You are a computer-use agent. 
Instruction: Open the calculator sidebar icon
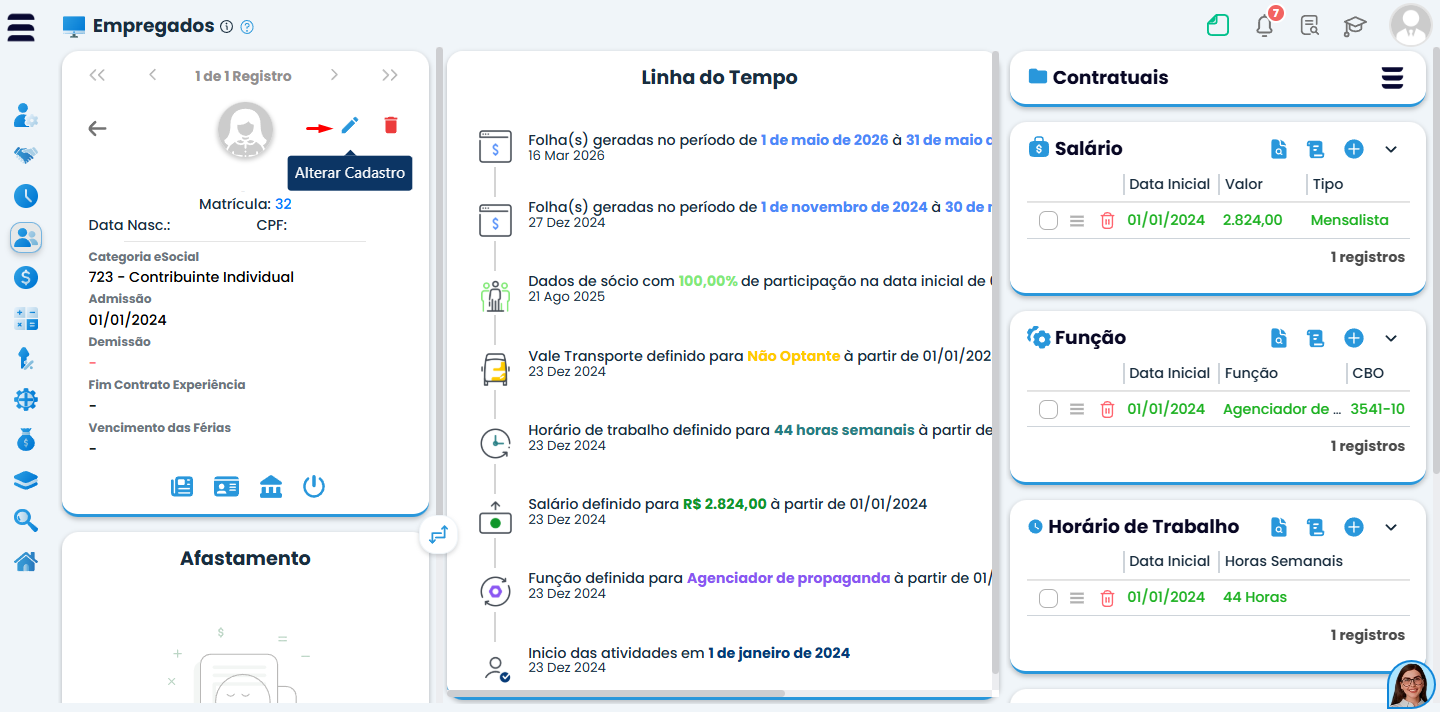[26, 319]
